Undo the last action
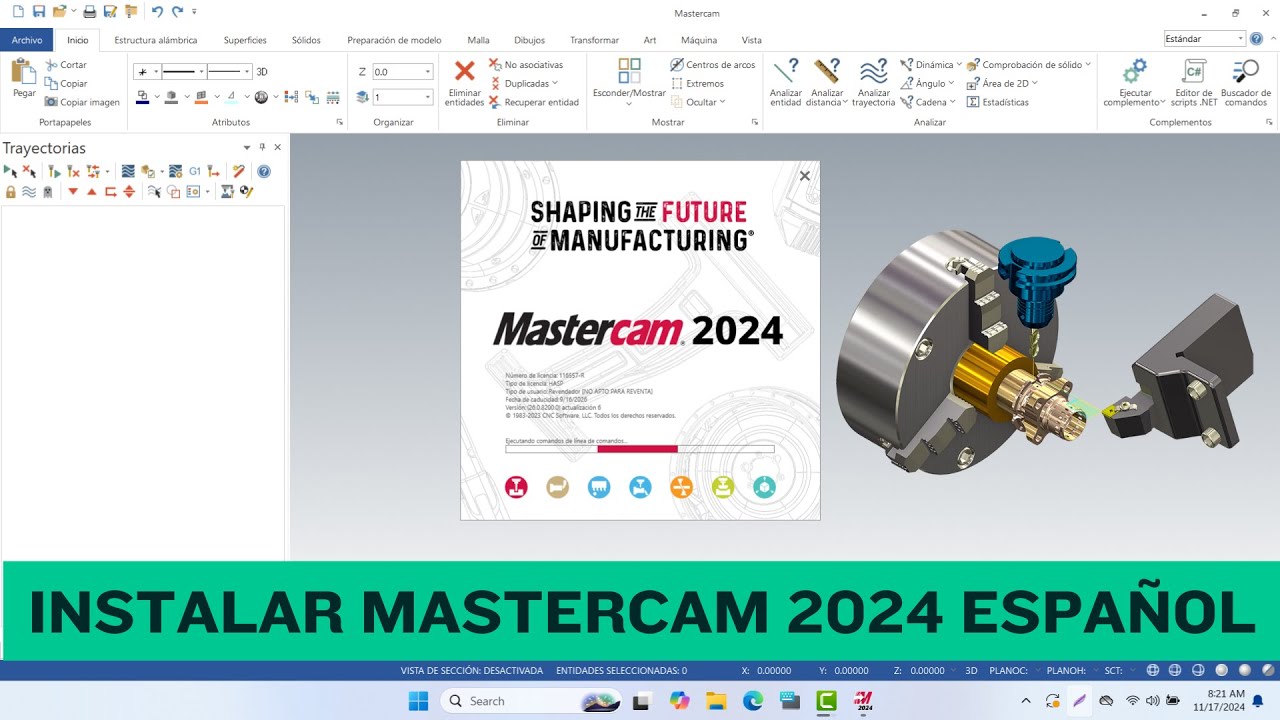Image resolution: width=1280 pixels, height=720 pixels. [157, 12]
